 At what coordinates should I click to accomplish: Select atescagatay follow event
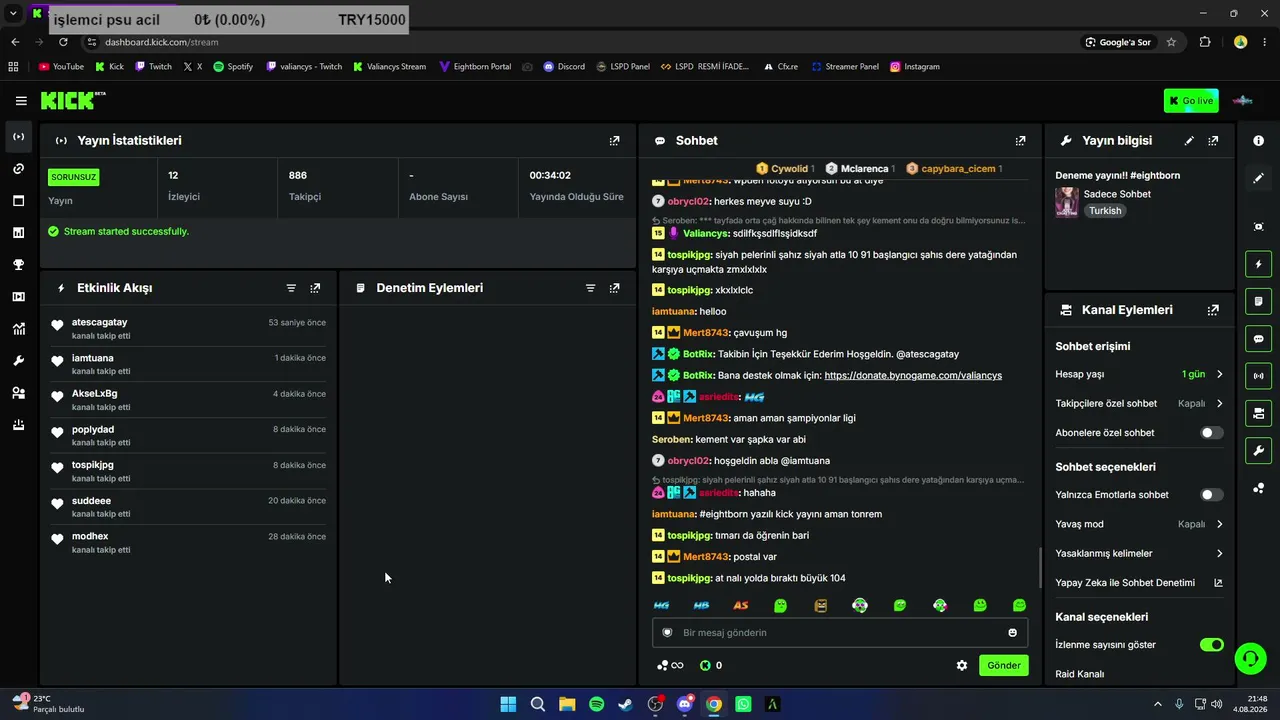click(x=188, y=328)
